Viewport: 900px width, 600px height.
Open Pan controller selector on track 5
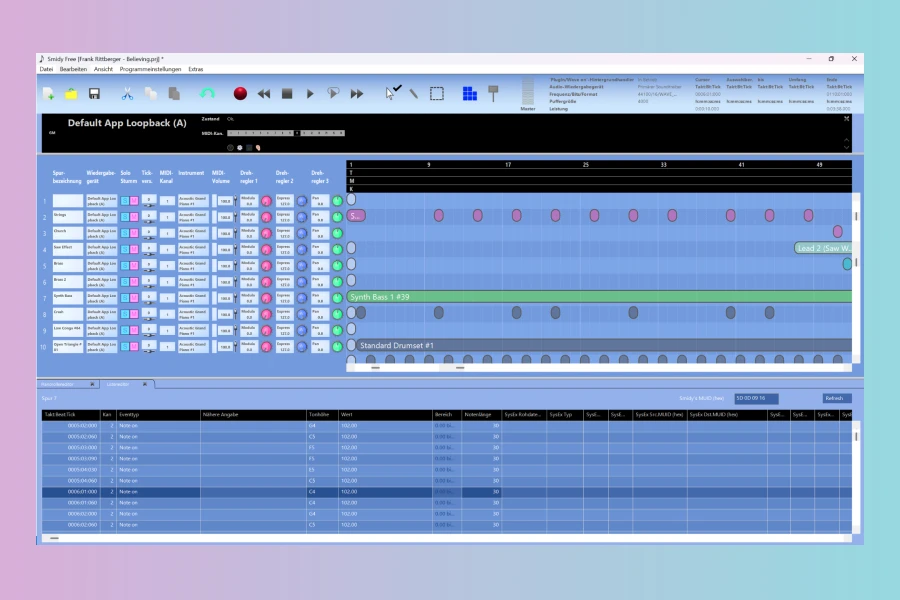coord(320,265)
